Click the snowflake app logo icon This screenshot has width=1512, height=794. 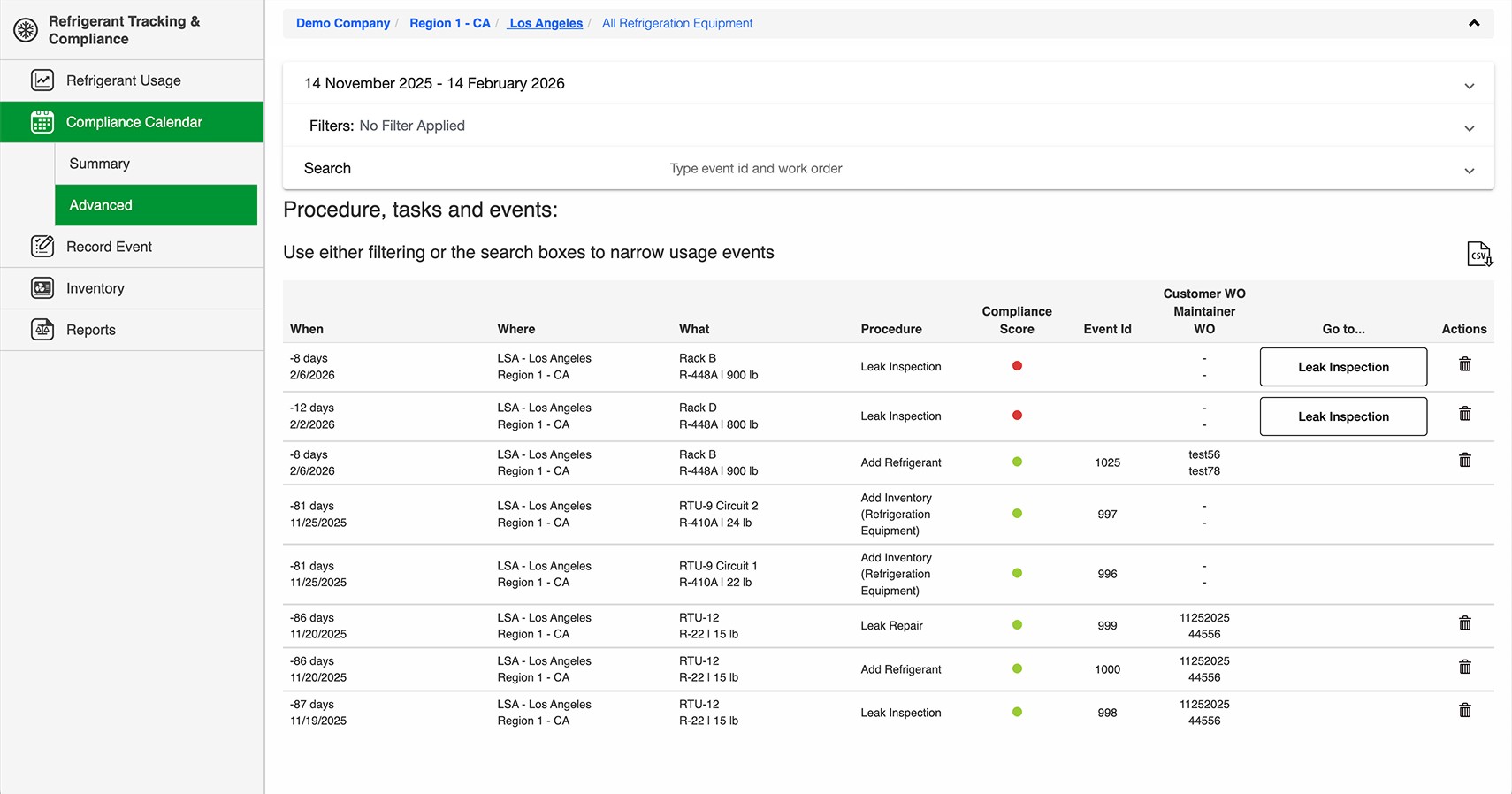coord(26,30)
